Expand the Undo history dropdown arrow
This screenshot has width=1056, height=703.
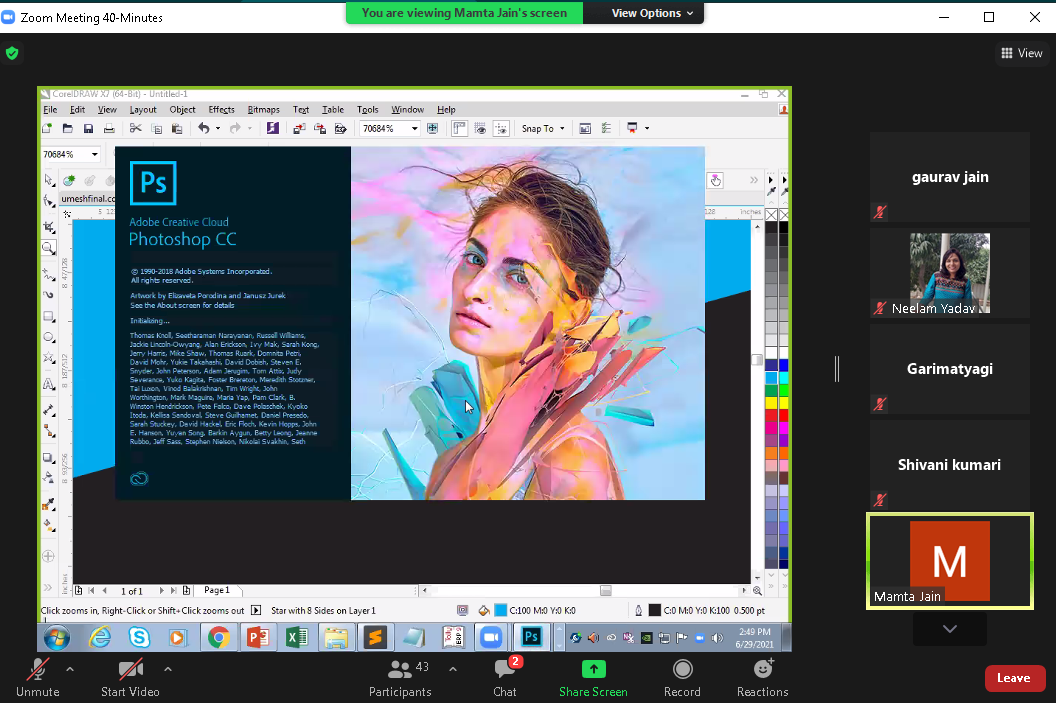(218, 129)
